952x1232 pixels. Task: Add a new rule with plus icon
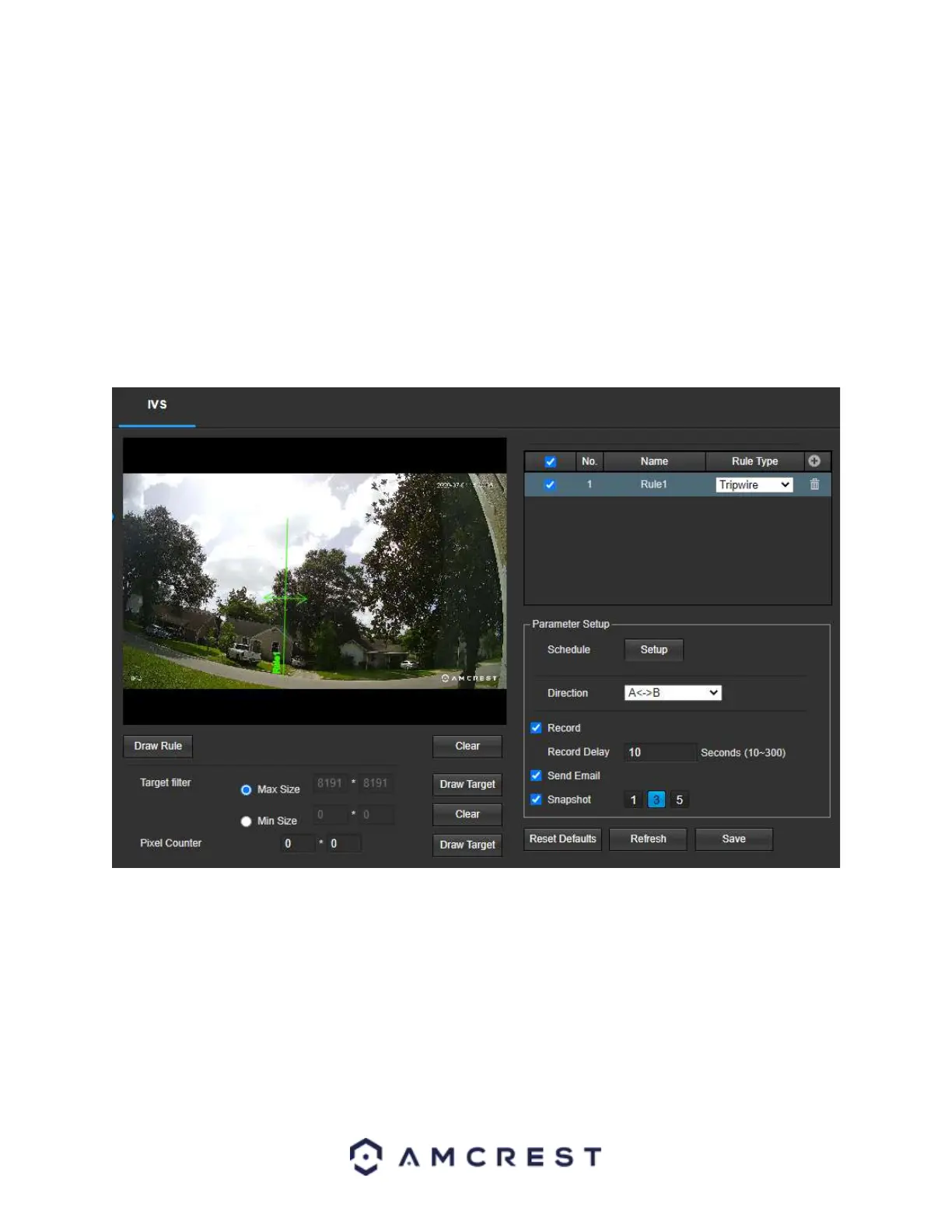[x=814, y=460]
